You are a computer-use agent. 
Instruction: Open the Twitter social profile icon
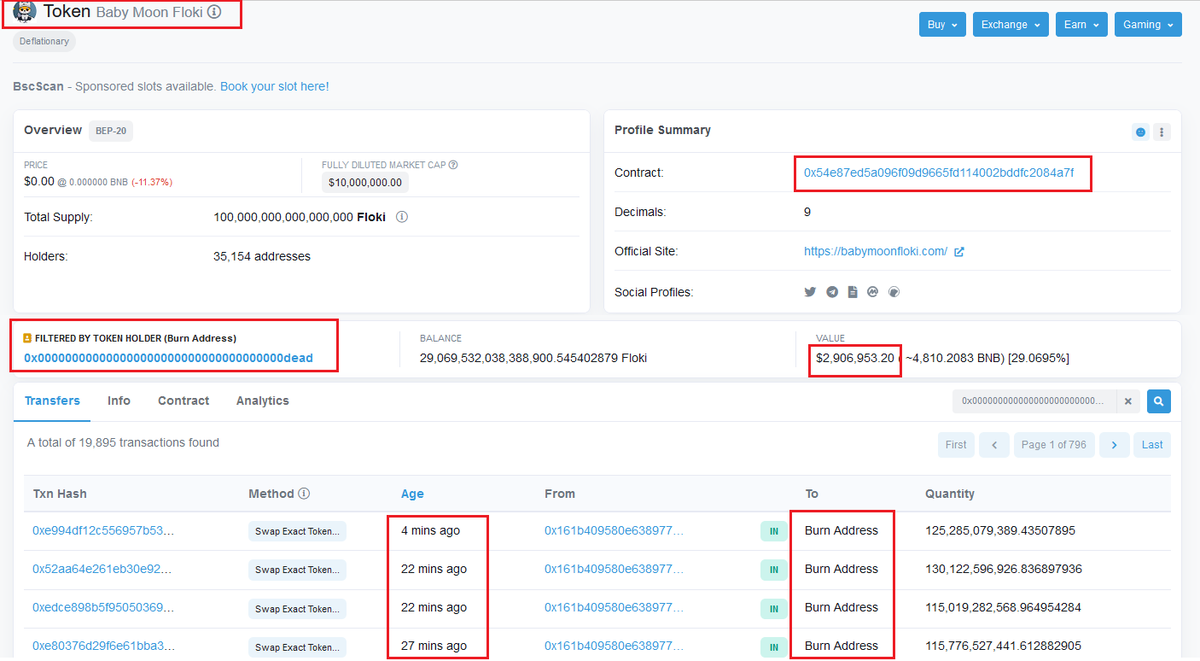[x=810, y=292]
